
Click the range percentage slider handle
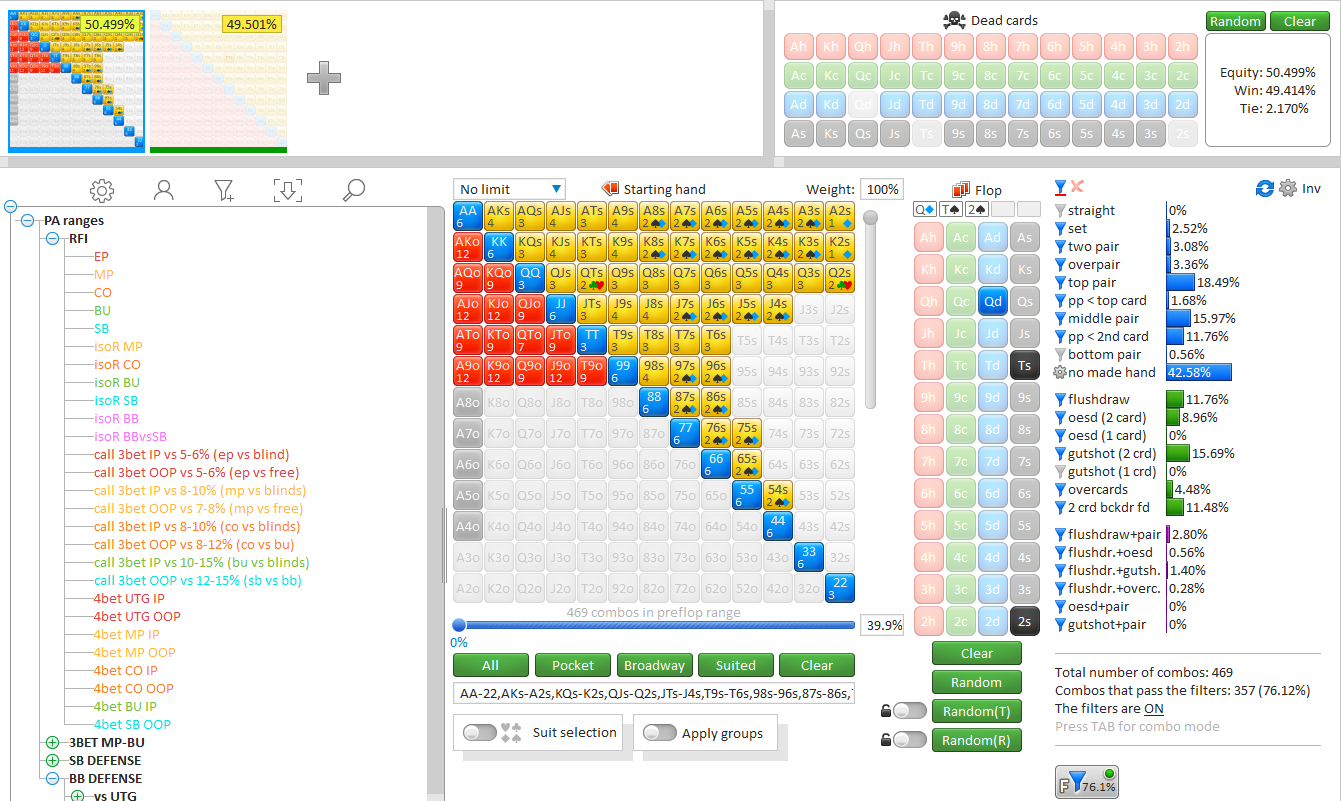coord(459,625)
